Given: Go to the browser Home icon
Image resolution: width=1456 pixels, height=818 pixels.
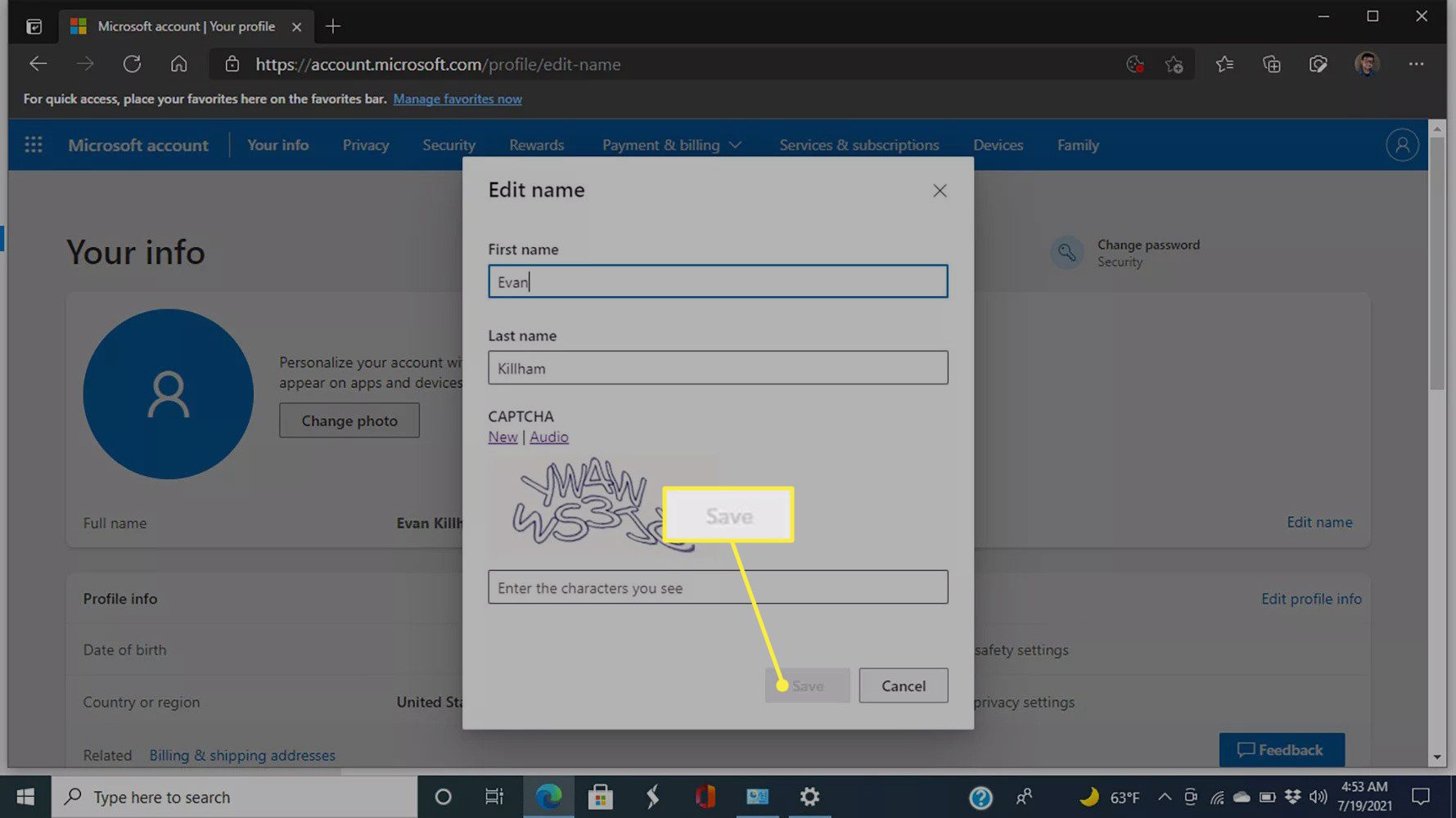Looking at the screenshot, I should [x=179, y=64].
